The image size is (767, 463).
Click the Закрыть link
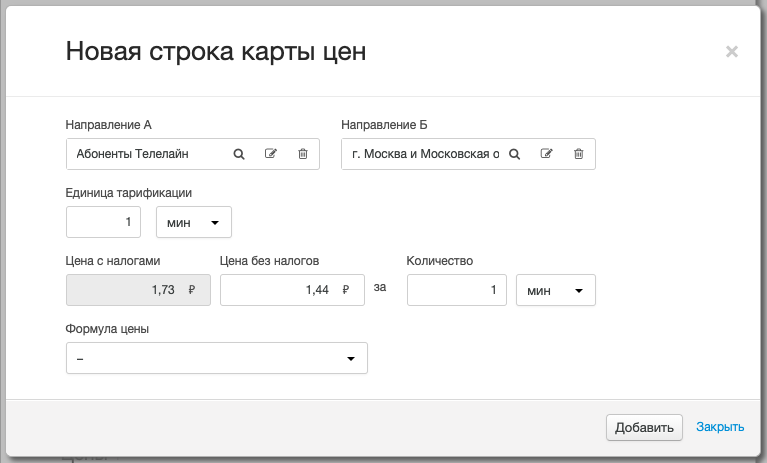[x=720, y=427]
